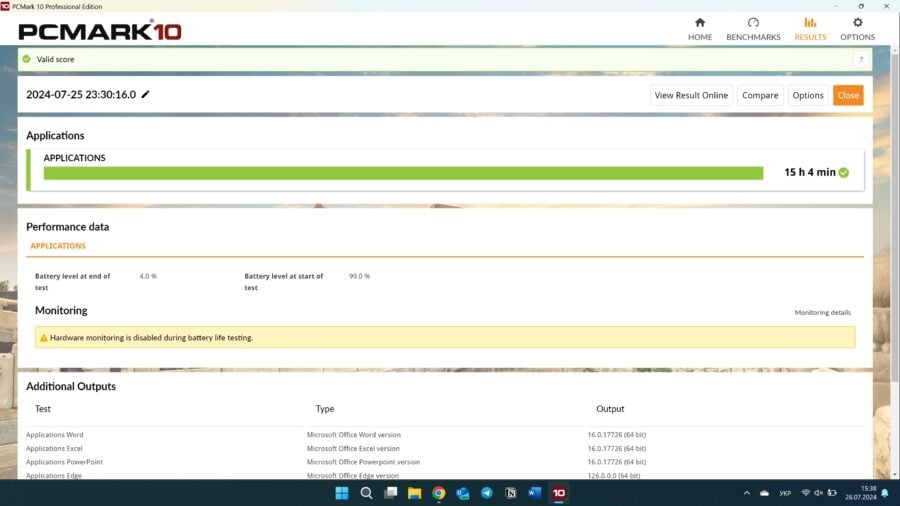The height and width of the screenshot is (506, 900).
Task: Click the Applications Excel row
Action: [444, 449]
